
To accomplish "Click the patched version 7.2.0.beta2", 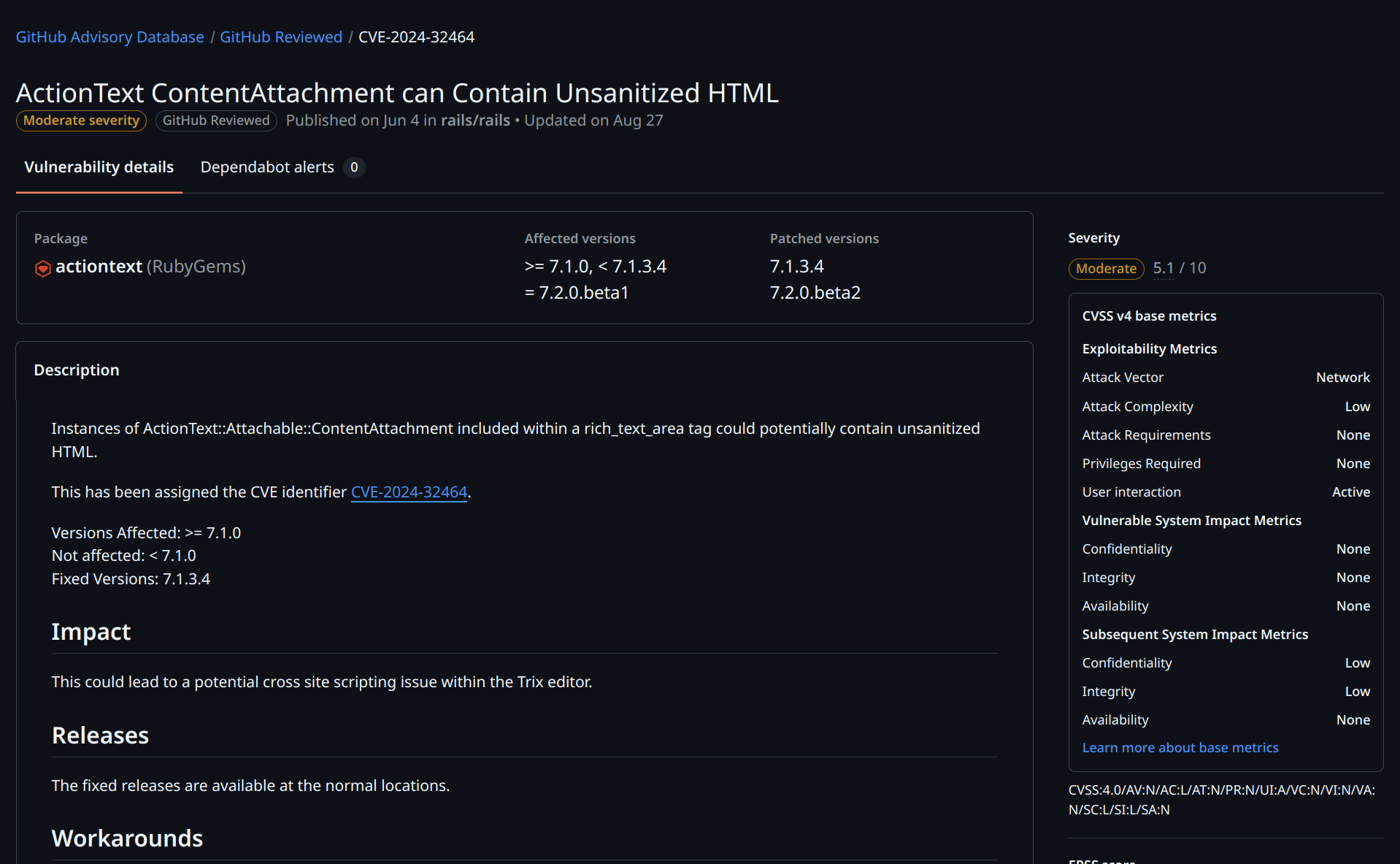I will (x=815, y=293).
